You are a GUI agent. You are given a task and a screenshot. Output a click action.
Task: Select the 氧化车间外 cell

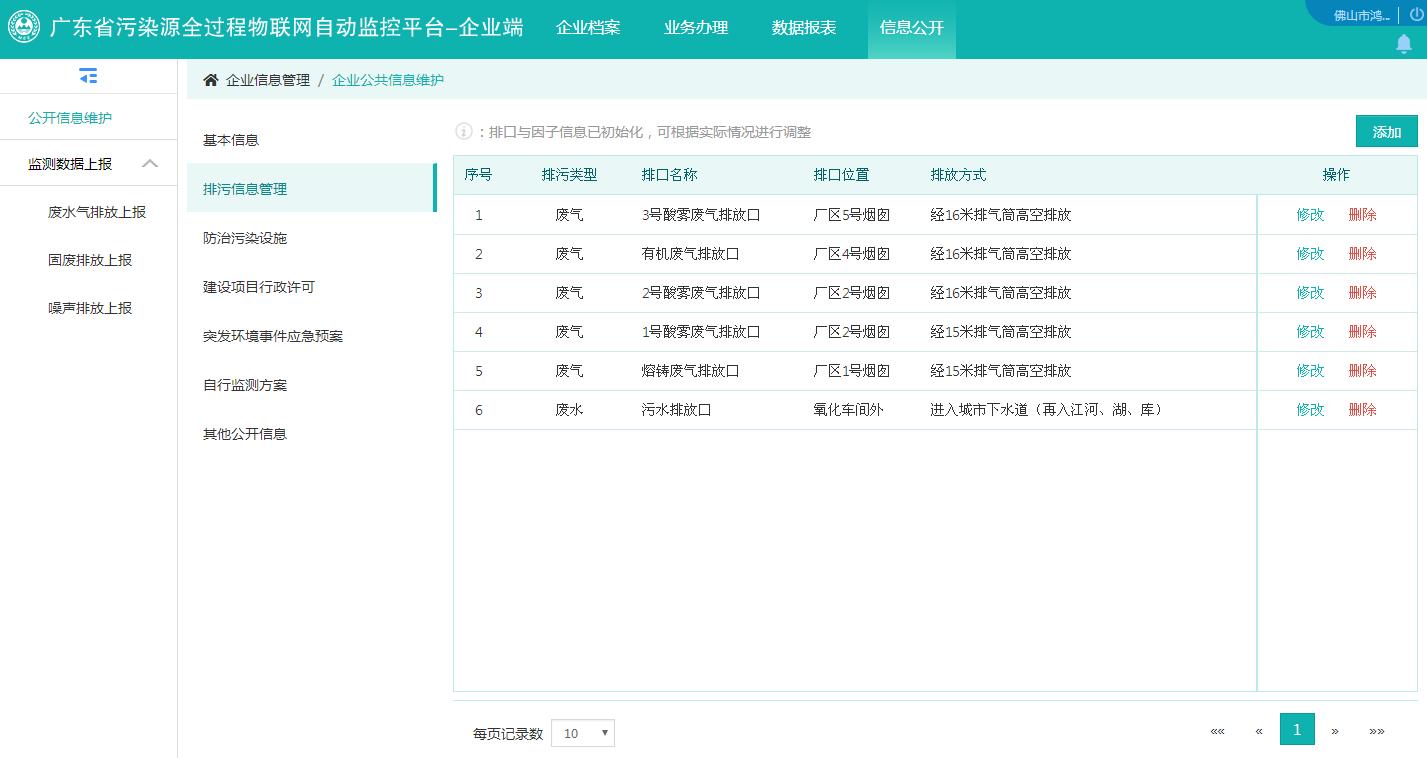tap(848, 409)
